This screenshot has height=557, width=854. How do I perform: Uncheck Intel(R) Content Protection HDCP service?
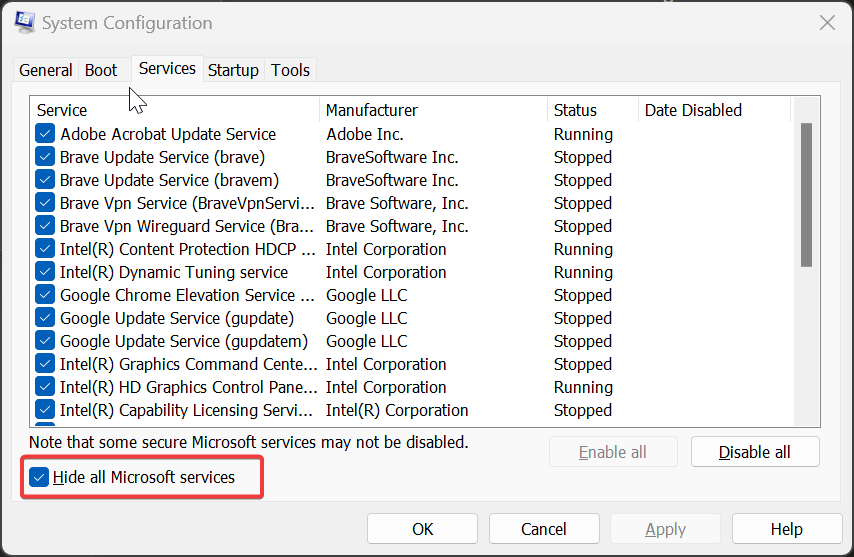point(45,249)
